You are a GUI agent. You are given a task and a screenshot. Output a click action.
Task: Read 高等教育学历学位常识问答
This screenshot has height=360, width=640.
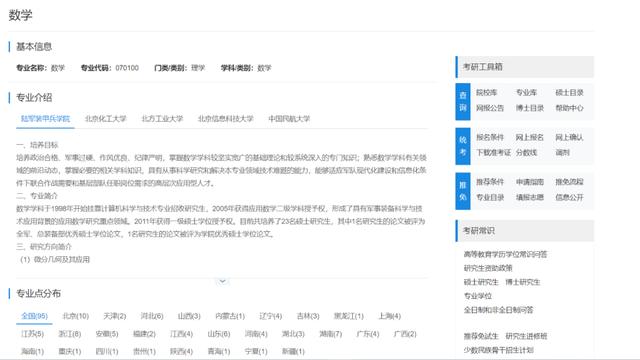pyautogui.click(x=505, y=254)
